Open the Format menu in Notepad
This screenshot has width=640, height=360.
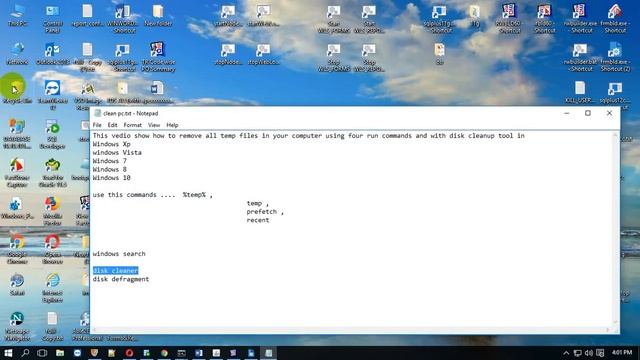tap(132, 125)
